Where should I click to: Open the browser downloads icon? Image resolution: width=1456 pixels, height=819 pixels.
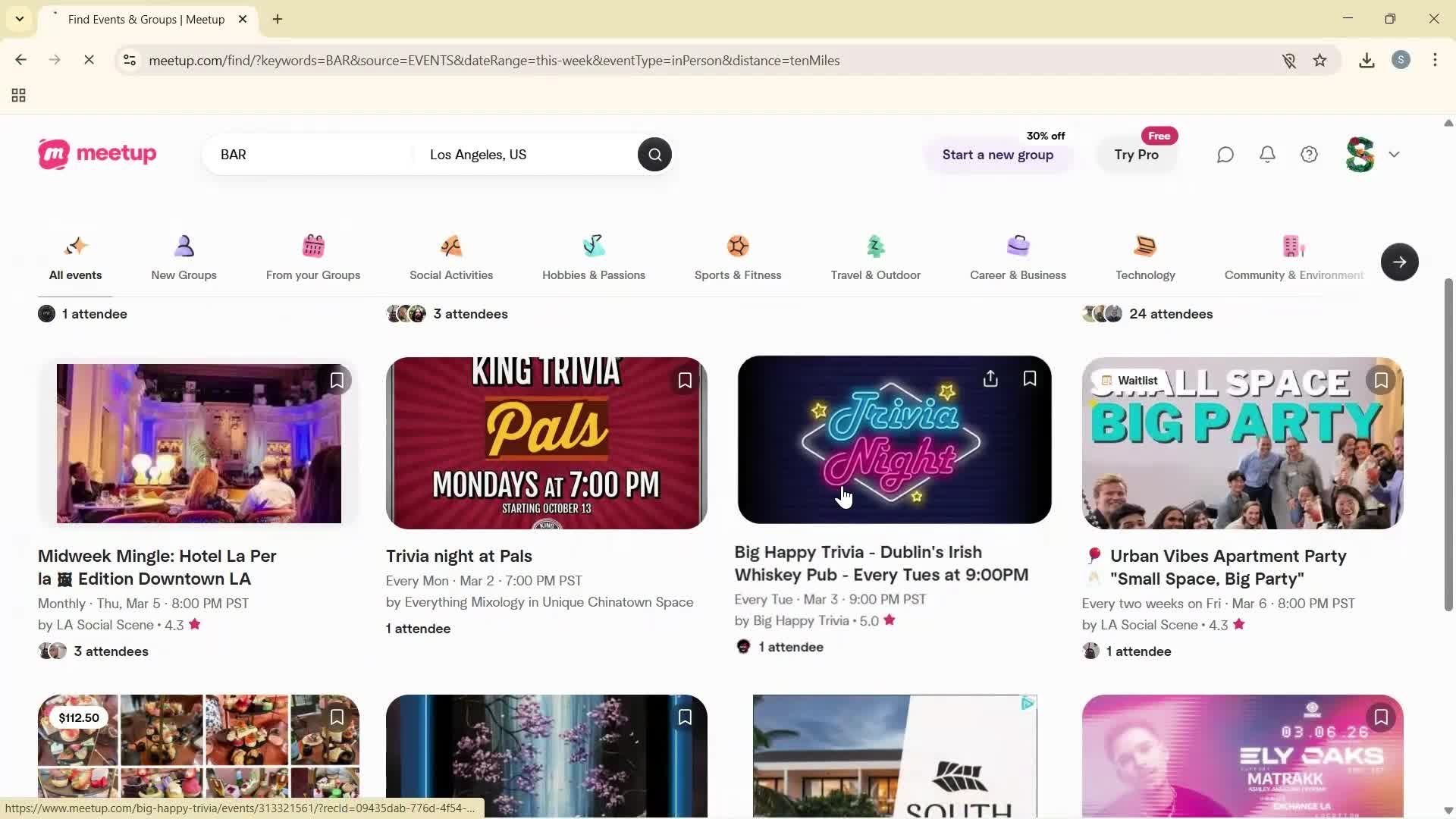1367,60
